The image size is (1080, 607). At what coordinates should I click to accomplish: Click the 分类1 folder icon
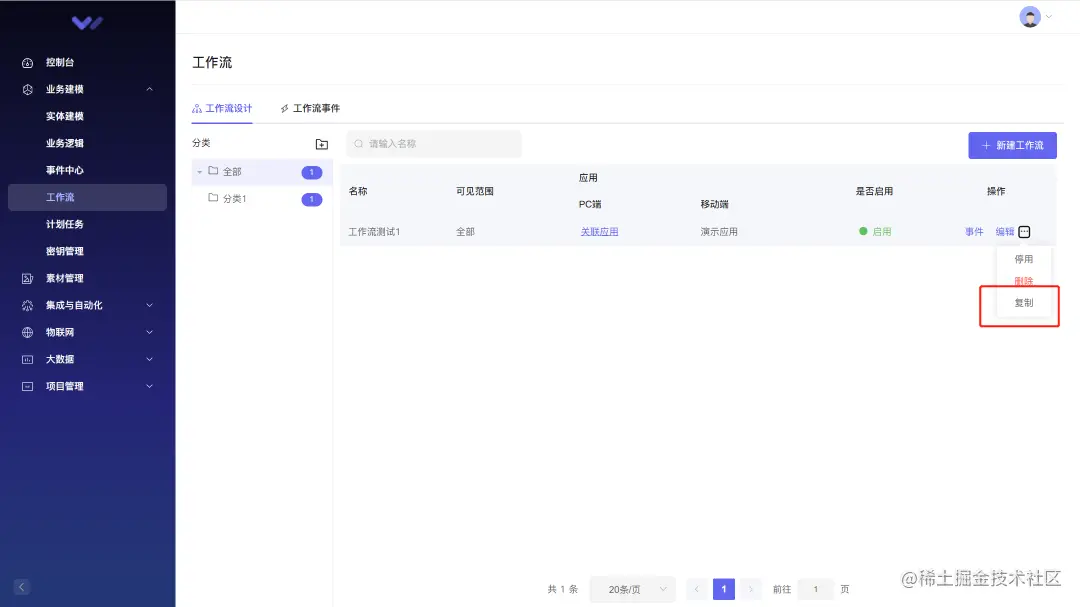(213, 198)
